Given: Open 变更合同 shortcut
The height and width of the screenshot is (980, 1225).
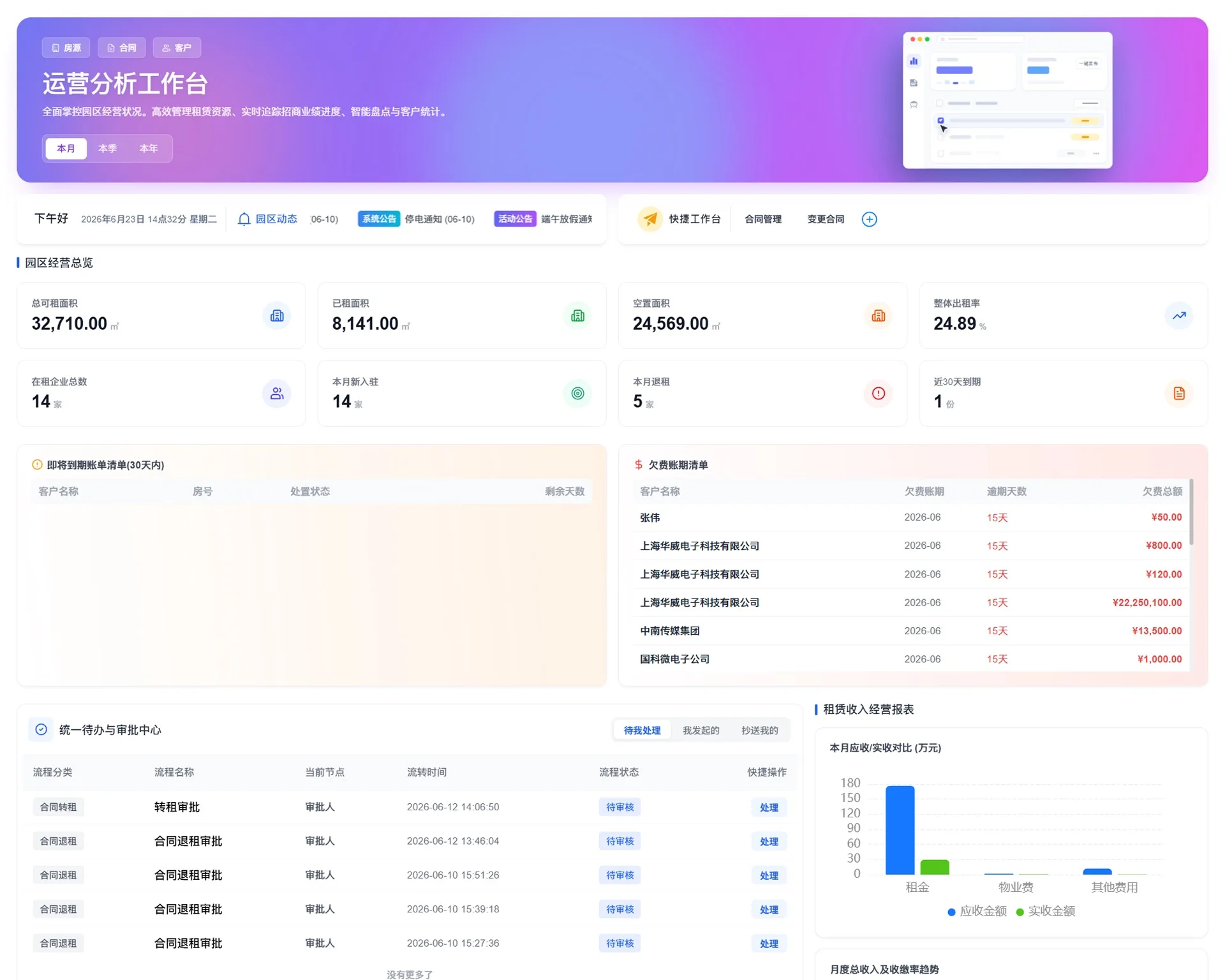Looking at the screenshot, I should pyautogui.click(x=826, y=219).
